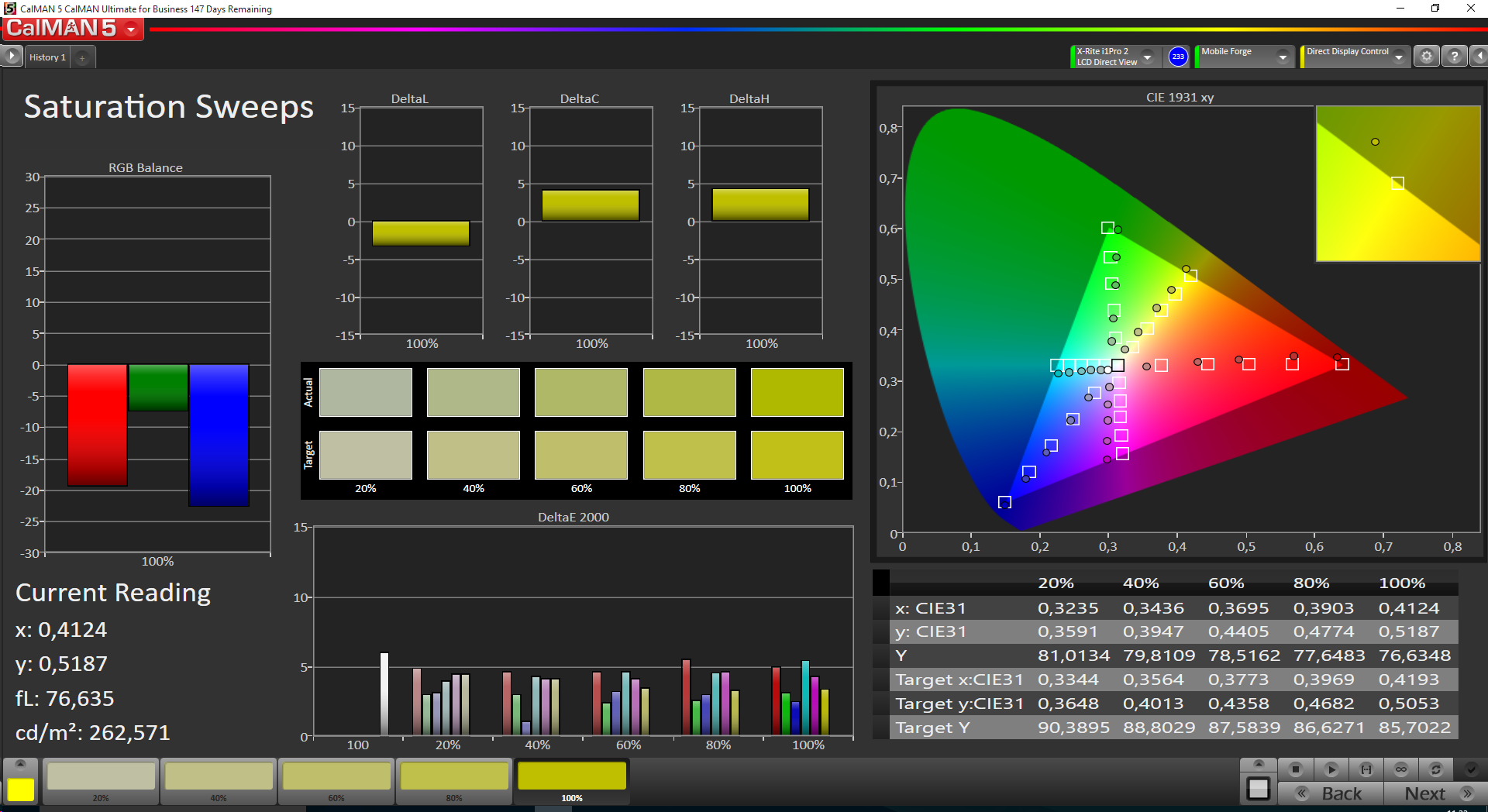
Task: Minimize the CalMAN window
Action: tap(1400, 9)
